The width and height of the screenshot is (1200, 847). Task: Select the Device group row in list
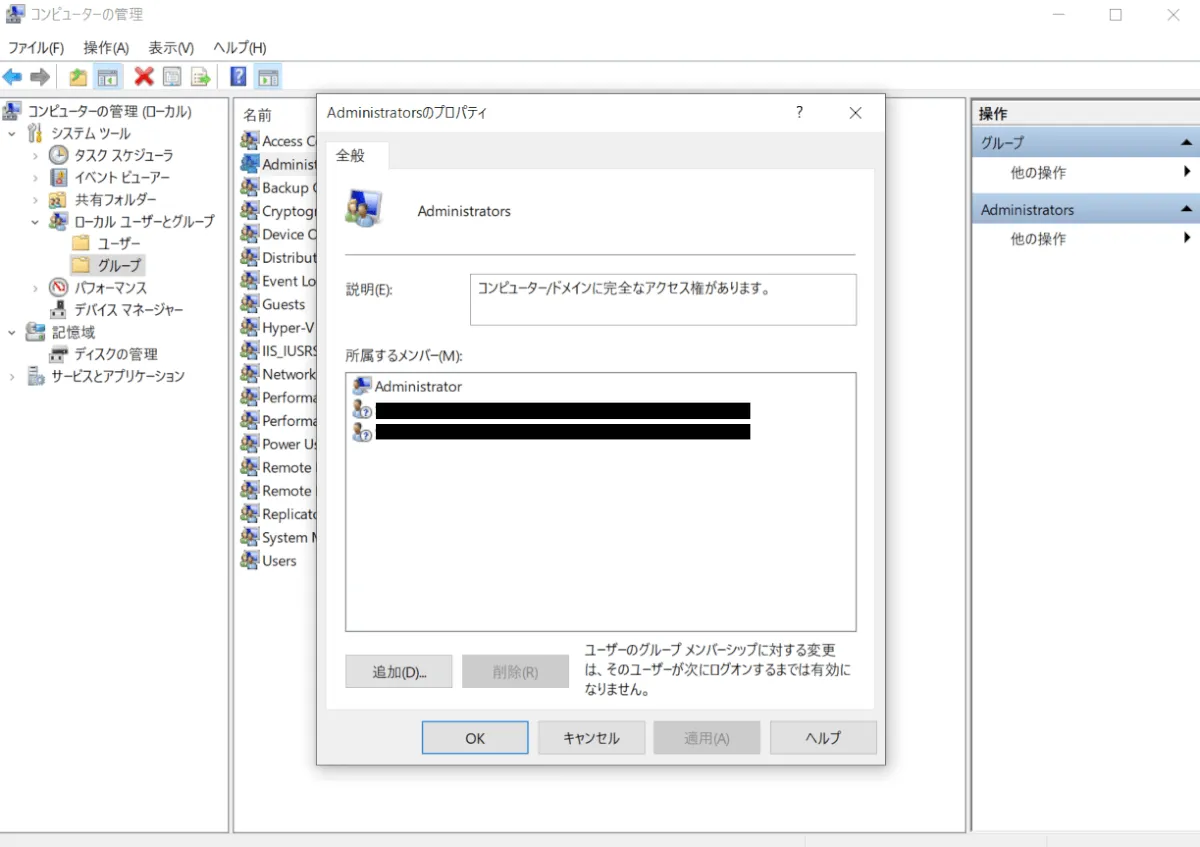[278, 234]
